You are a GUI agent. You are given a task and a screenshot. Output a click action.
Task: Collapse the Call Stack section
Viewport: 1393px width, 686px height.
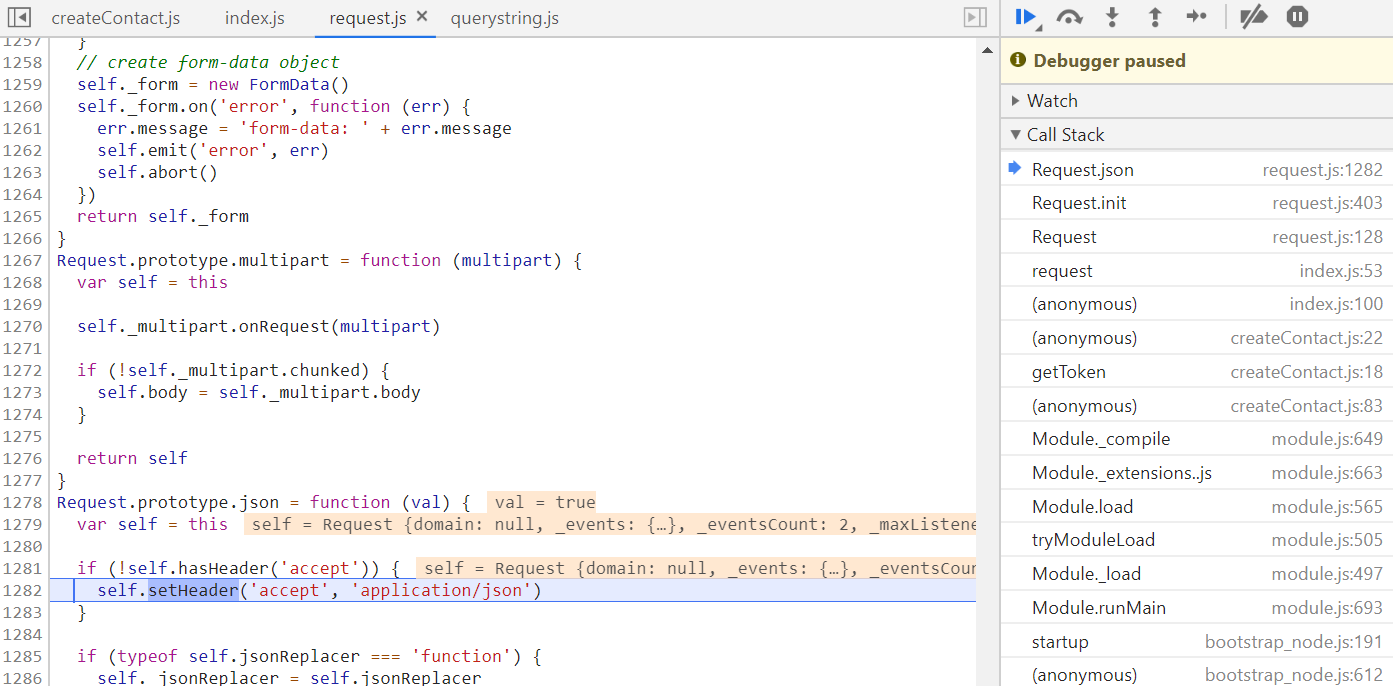click(x=1197, y=135)
